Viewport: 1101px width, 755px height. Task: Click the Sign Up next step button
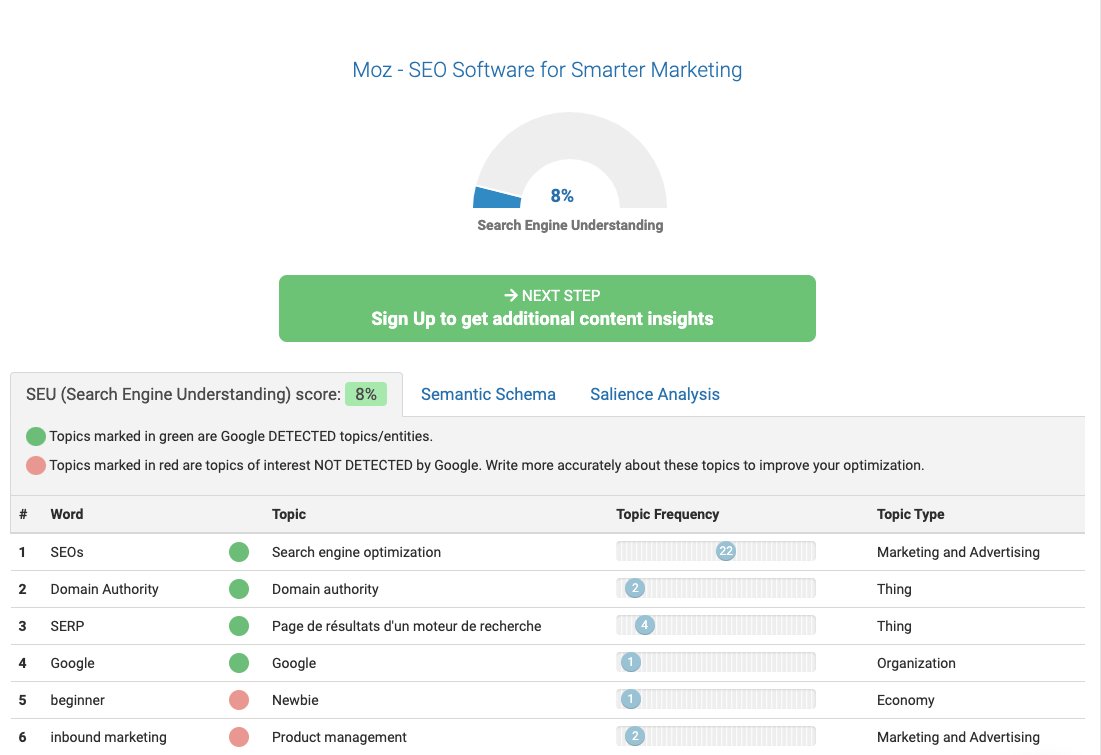tap(547, 308)
